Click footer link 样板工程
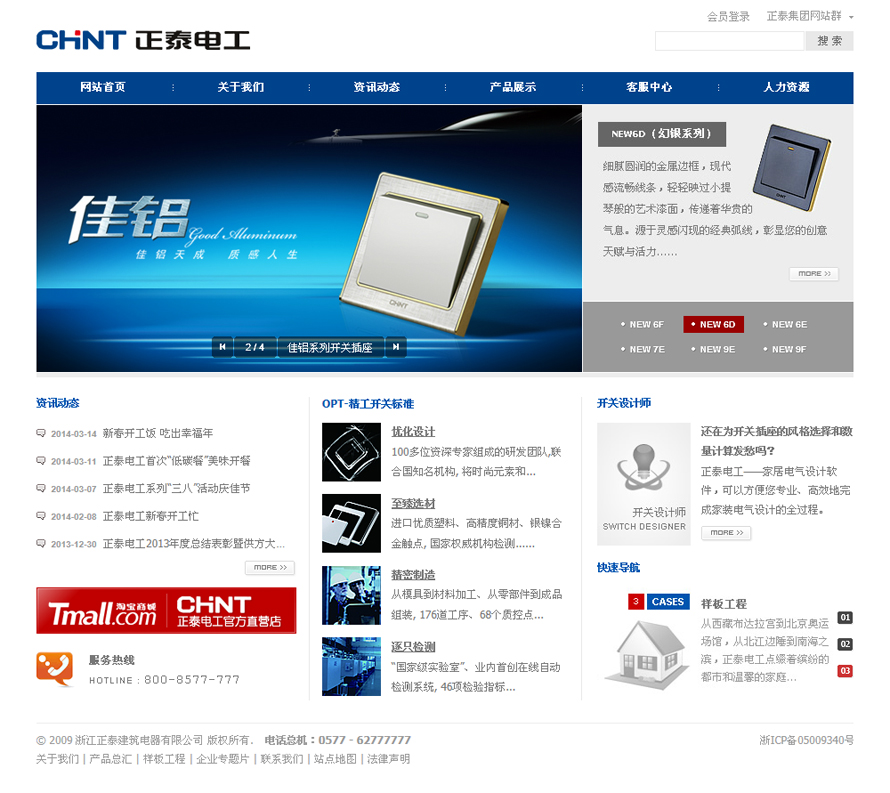890x793 pixels. [164, 759]
